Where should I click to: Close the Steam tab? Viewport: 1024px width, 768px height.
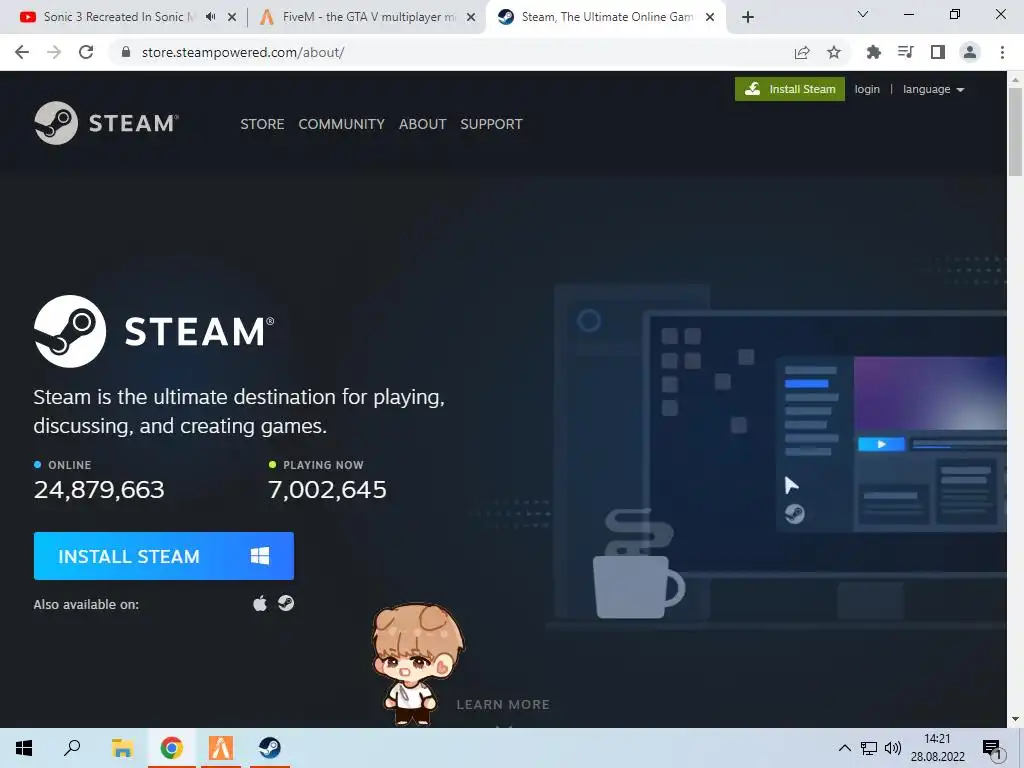click(710, 17)
